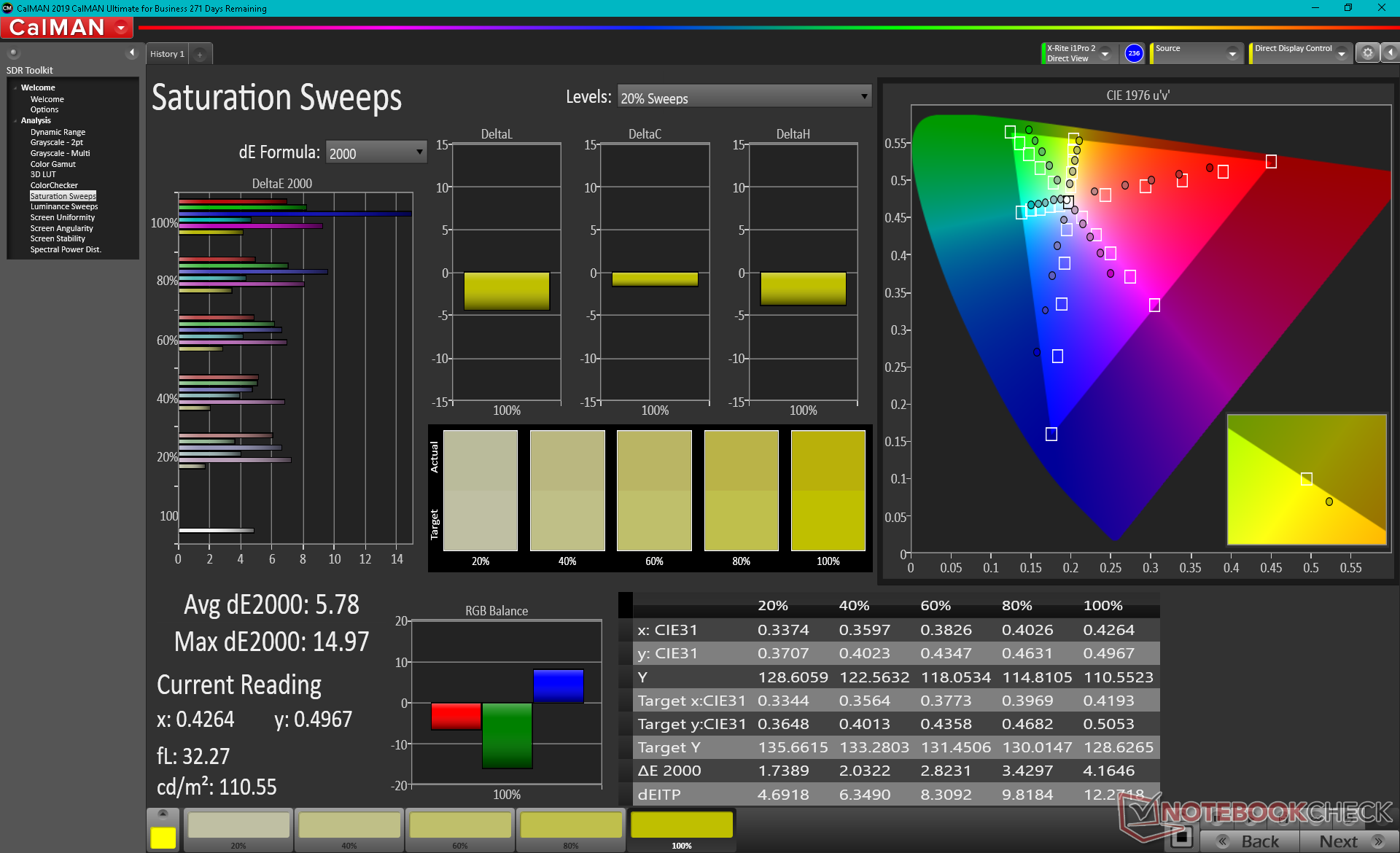Click the blue 236 meter mode circle
Screen dimensions: 1400x853
point(1134,53)
